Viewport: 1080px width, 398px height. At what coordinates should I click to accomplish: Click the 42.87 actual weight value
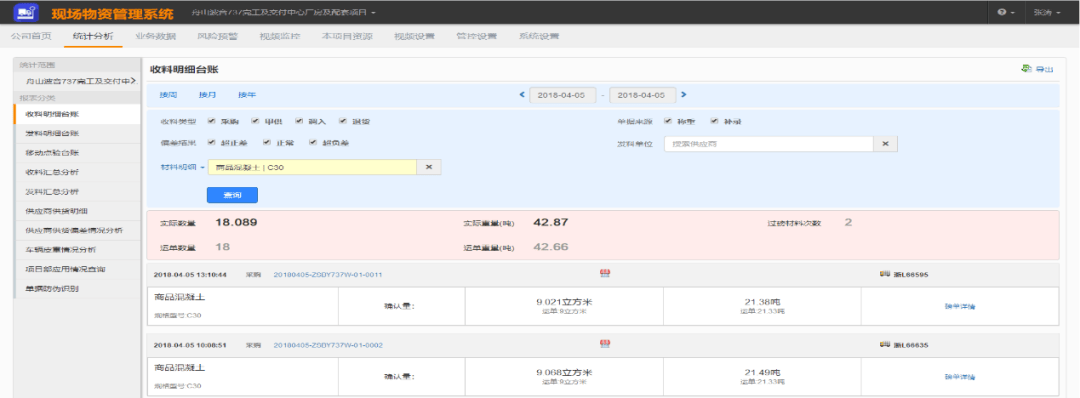coord(551,222)
